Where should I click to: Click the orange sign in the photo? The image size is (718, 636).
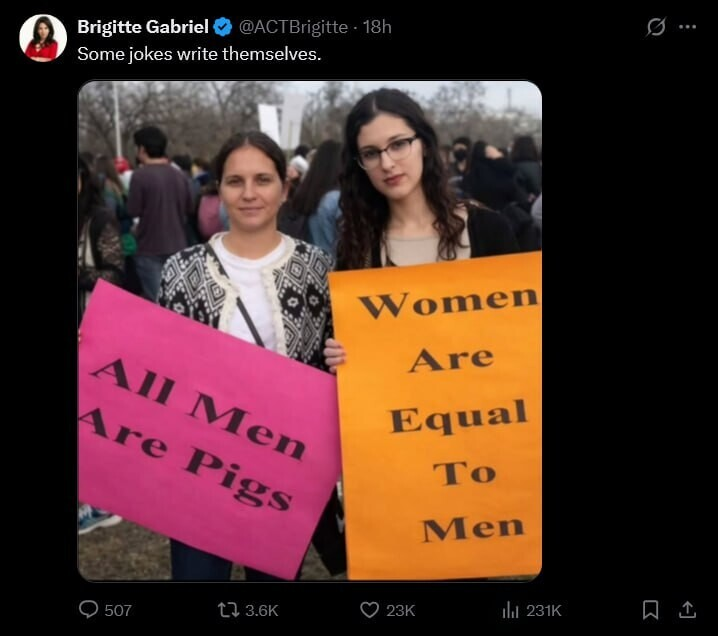point(437,417)
